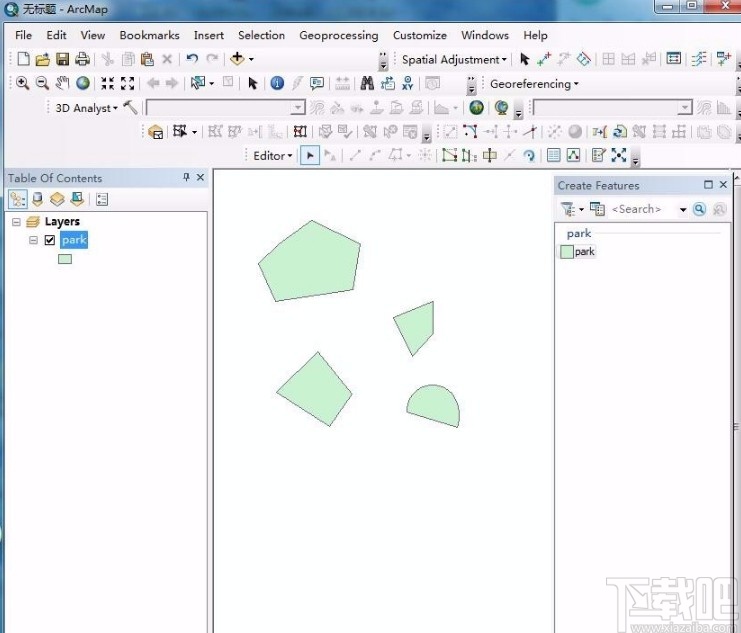The width and height of the screenshot is (741, 633).
Task: Click the semicircle polygon on the map
Action: pyautogui.click(x=435, y=408)
